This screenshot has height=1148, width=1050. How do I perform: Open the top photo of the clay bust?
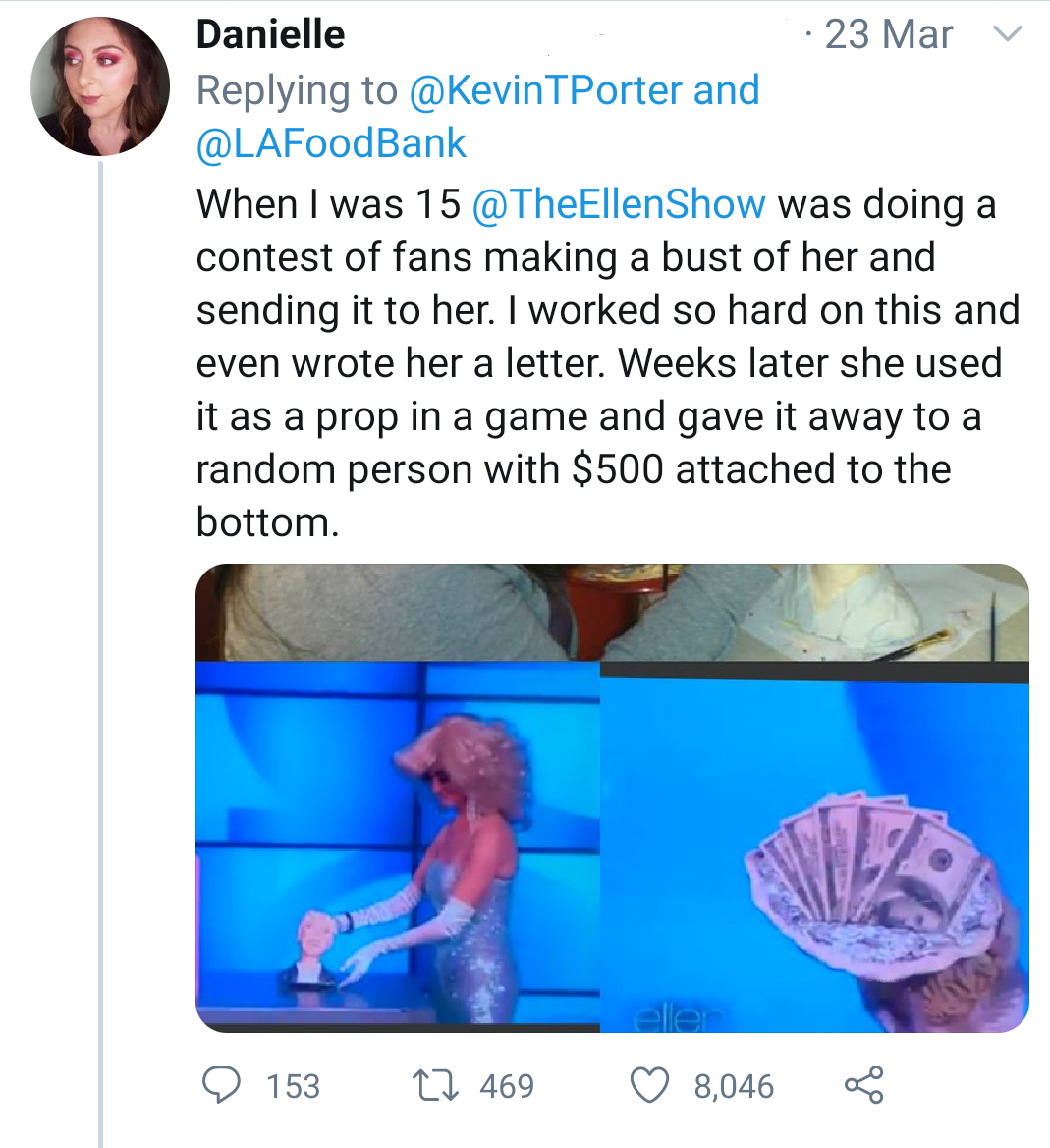click(x=611, y=612)
